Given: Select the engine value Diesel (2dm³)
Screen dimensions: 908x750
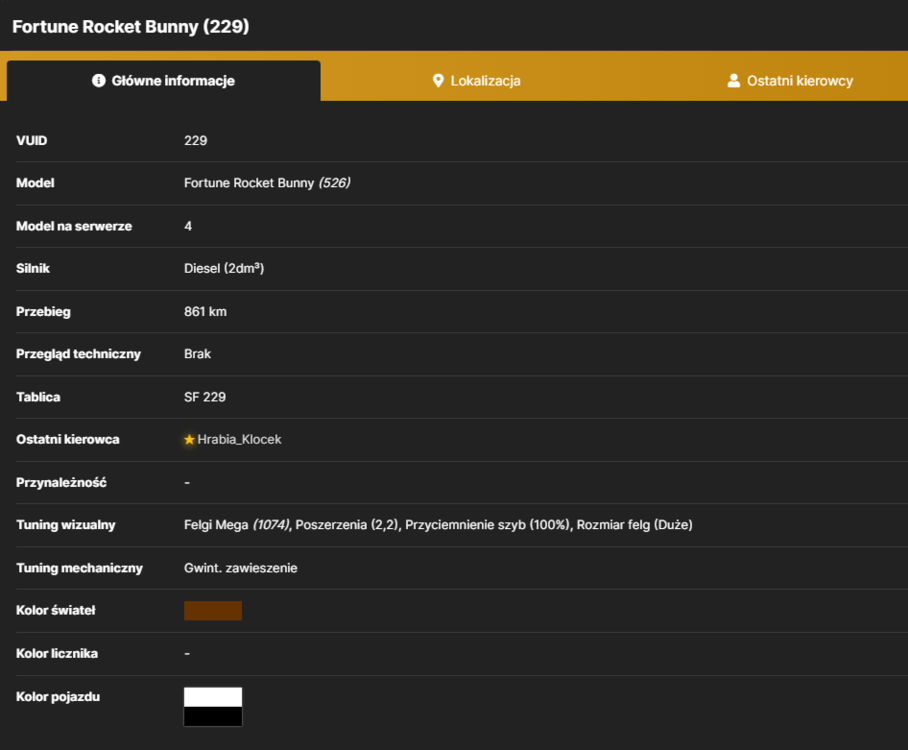Looking at the screenshot, I should point(224,268).
